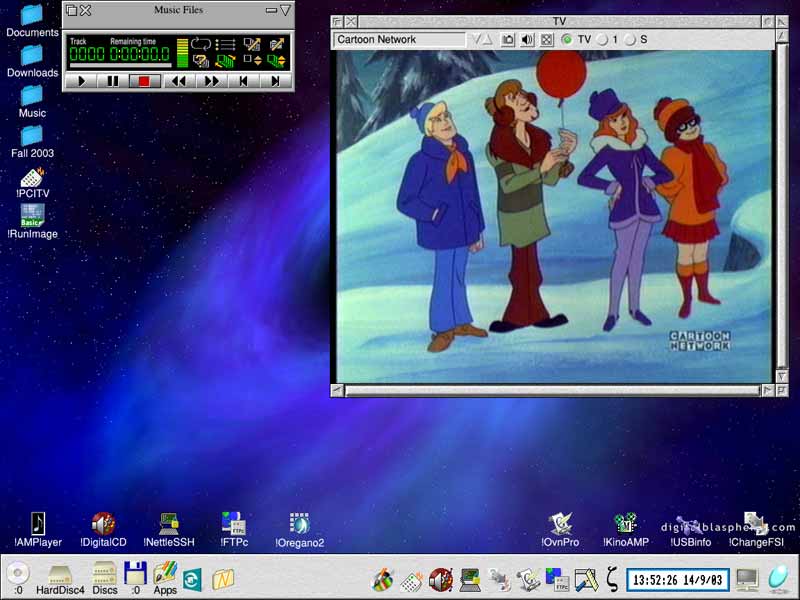Click the Cartoon Network channel name field
This screenshot has width=800, height=600.
coord(399,40)
